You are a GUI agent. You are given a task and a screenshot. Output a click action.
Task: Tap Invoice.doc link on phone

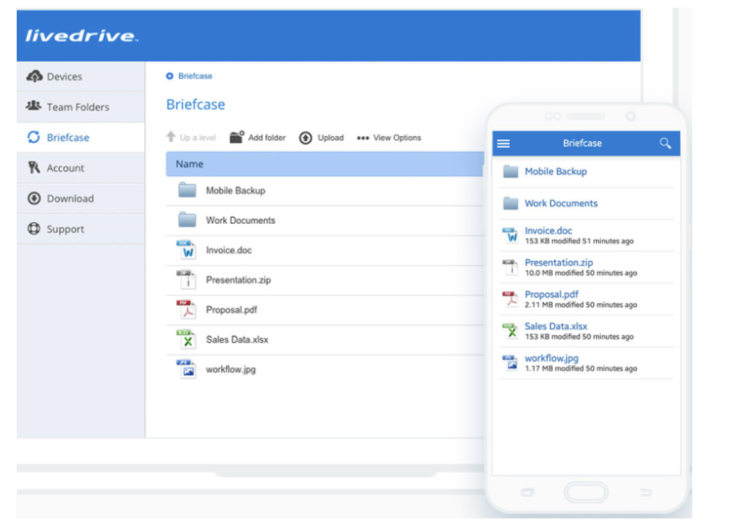[548, 230]
